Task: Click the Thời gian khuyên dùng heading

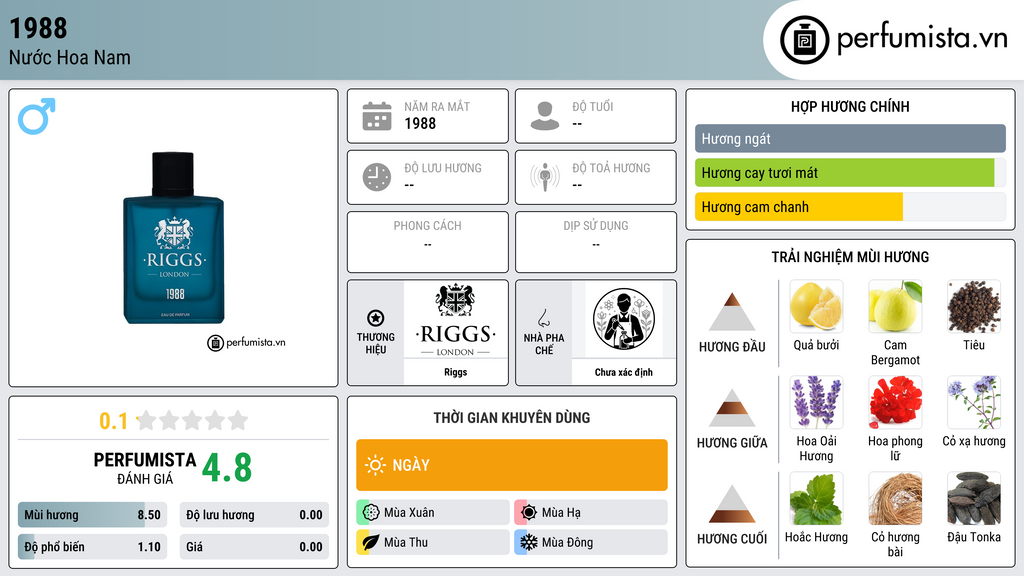Action: (x=512, y=417)
